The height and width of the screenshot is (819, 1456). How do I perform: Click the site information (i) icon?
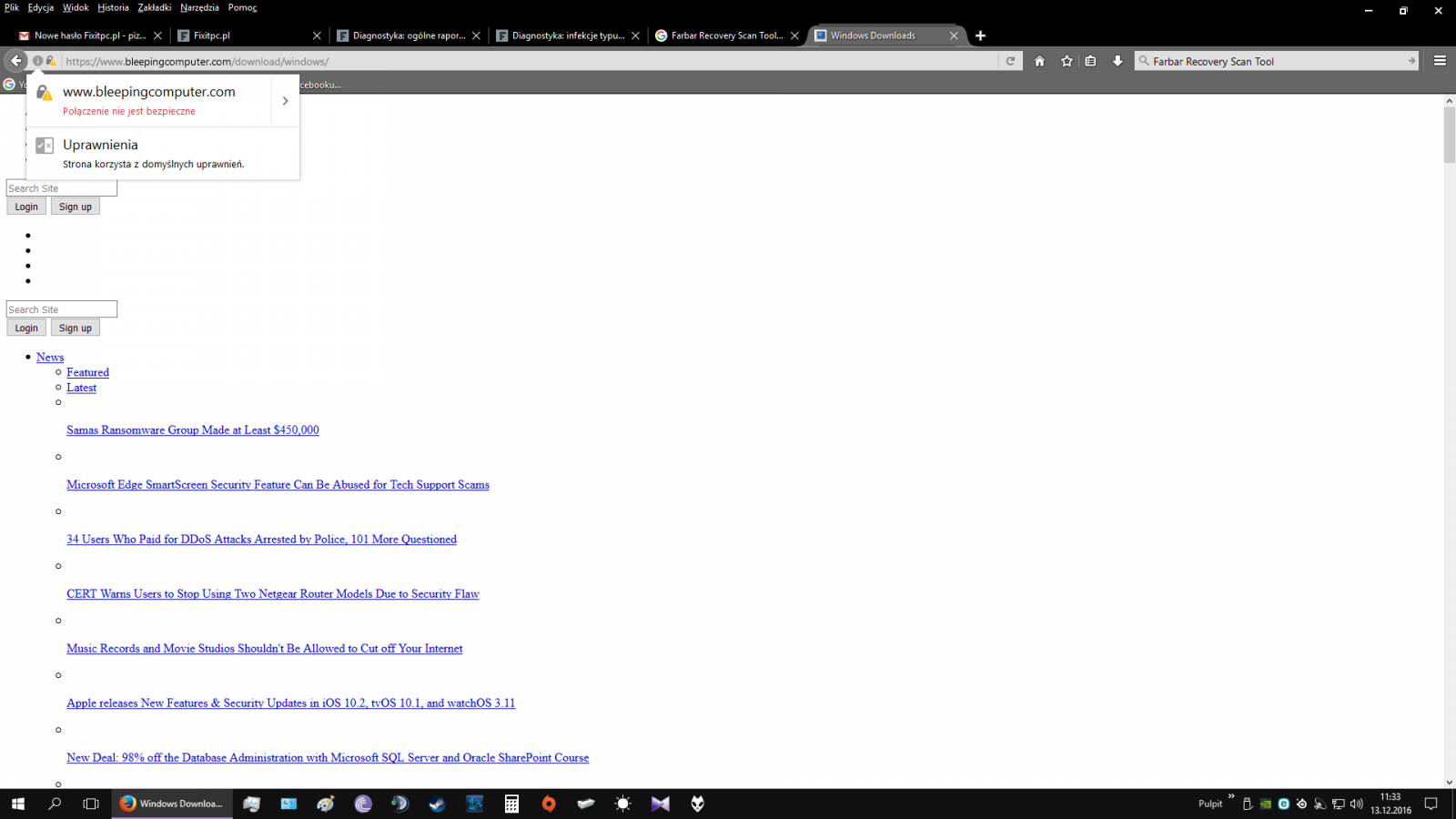38,61
